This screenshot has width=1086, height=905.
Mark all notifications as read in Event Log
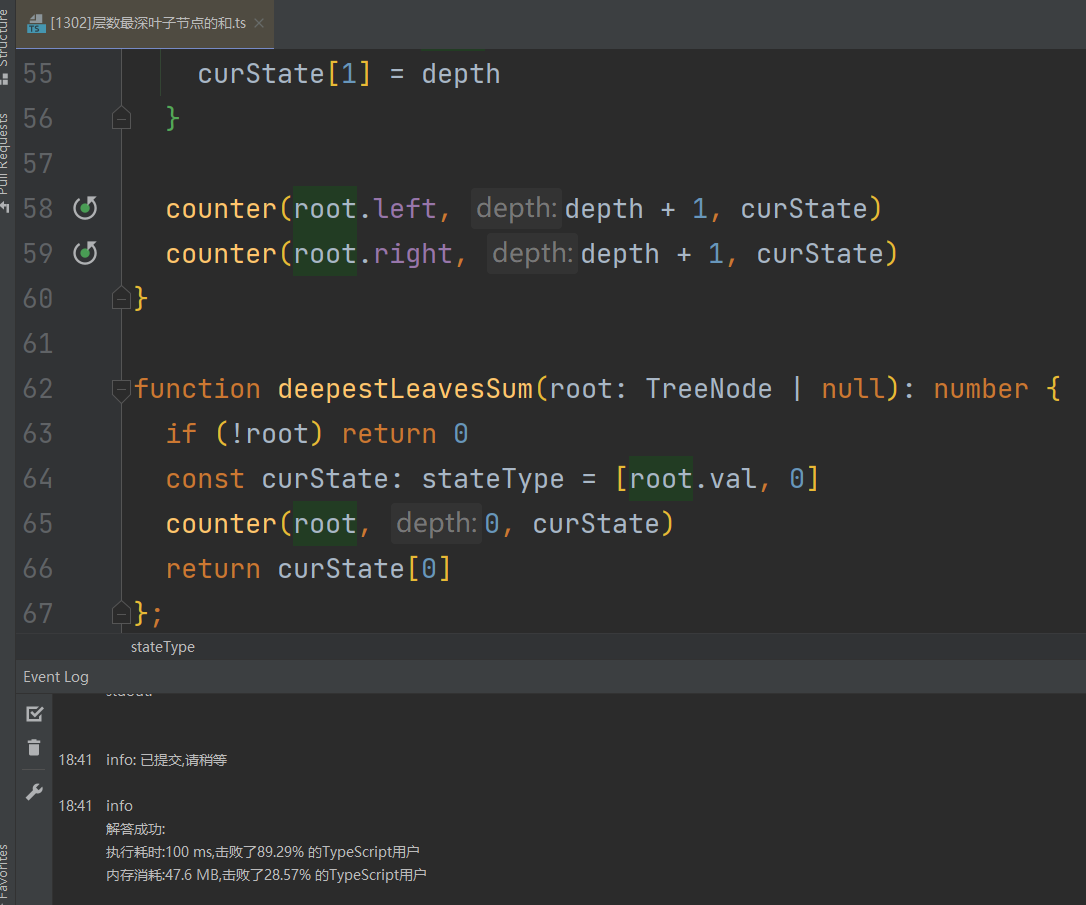34,713
